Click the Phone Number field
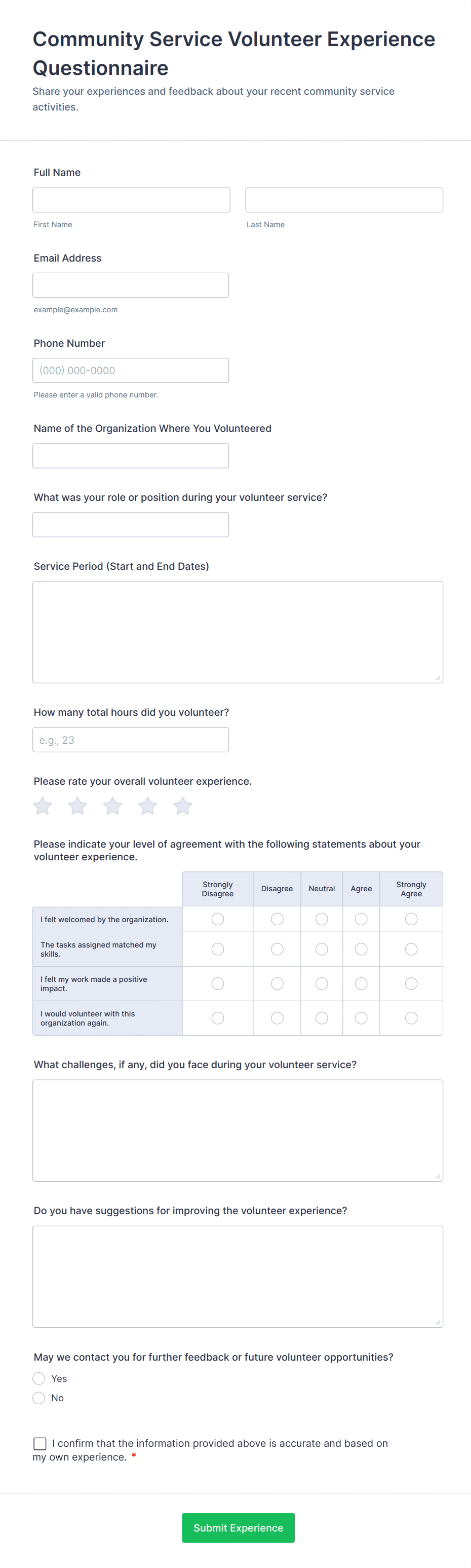The width and height of the screenshot is (471, 1568). tap(130, 370)
